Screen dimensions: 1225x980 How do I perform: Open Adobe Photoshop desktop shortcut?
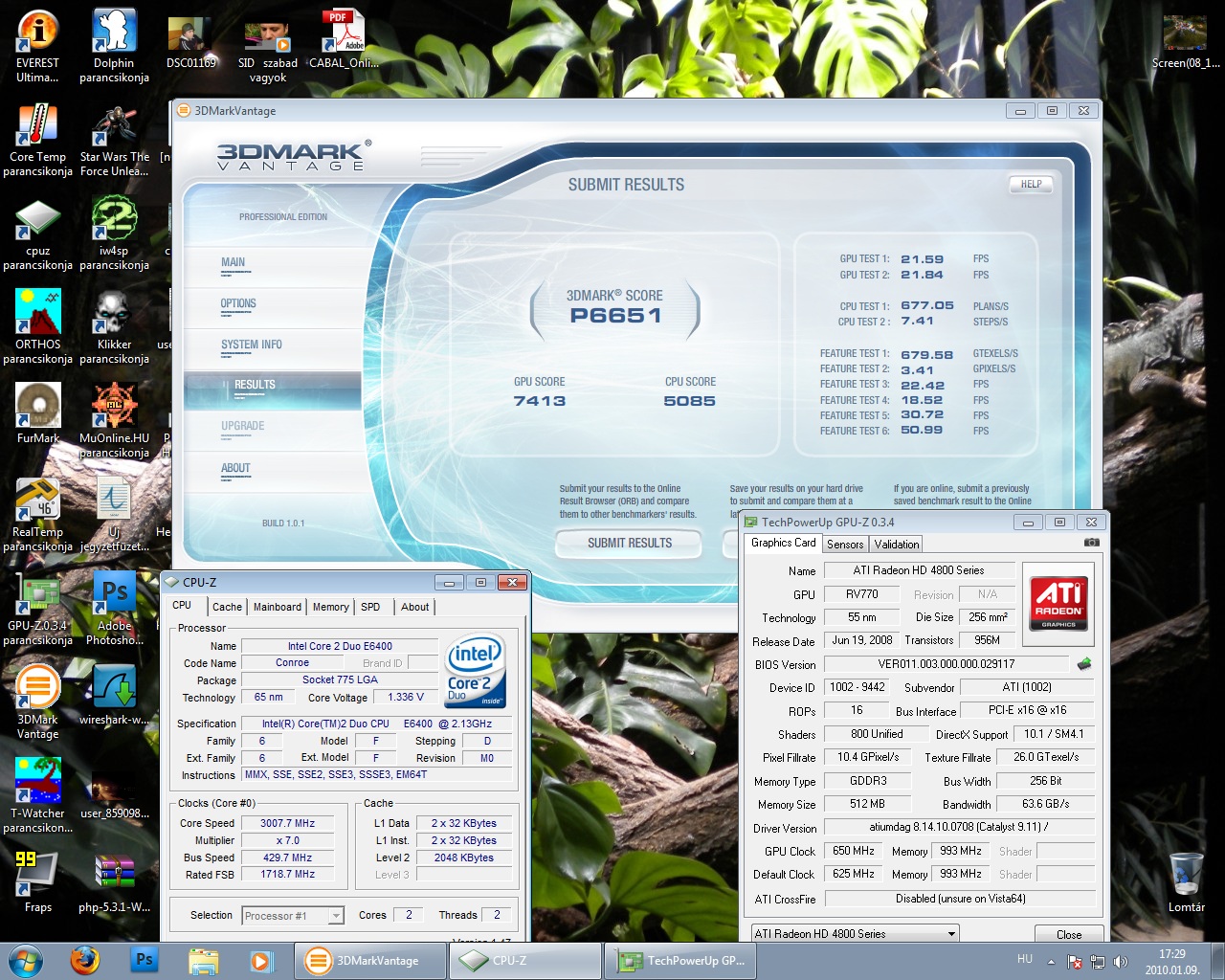(x=114, y=609)
